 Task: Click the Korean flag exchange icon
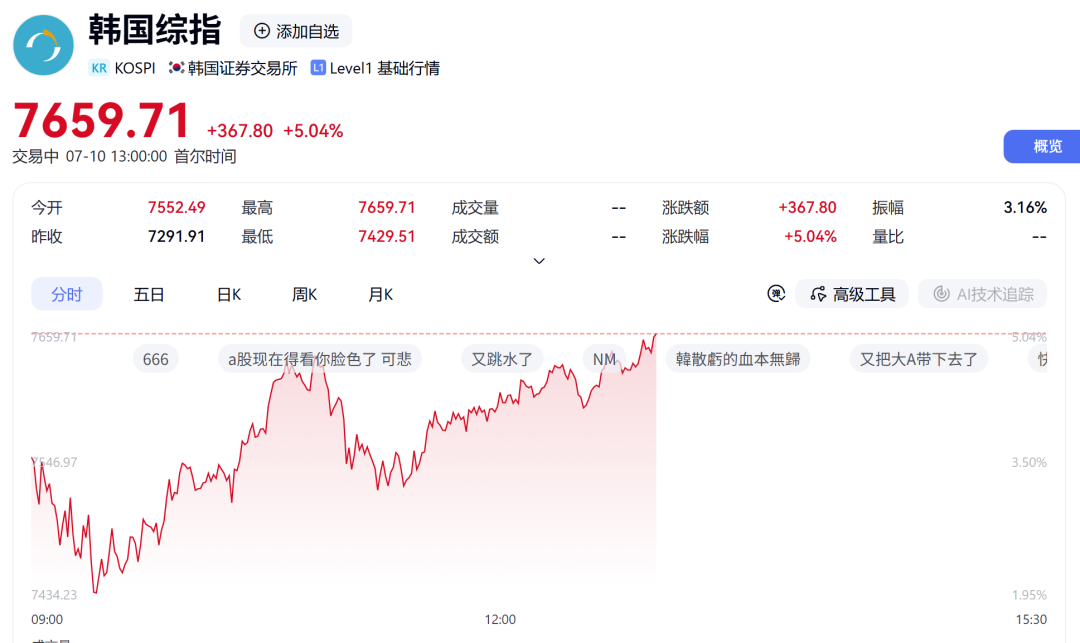[x=176, y=67]
